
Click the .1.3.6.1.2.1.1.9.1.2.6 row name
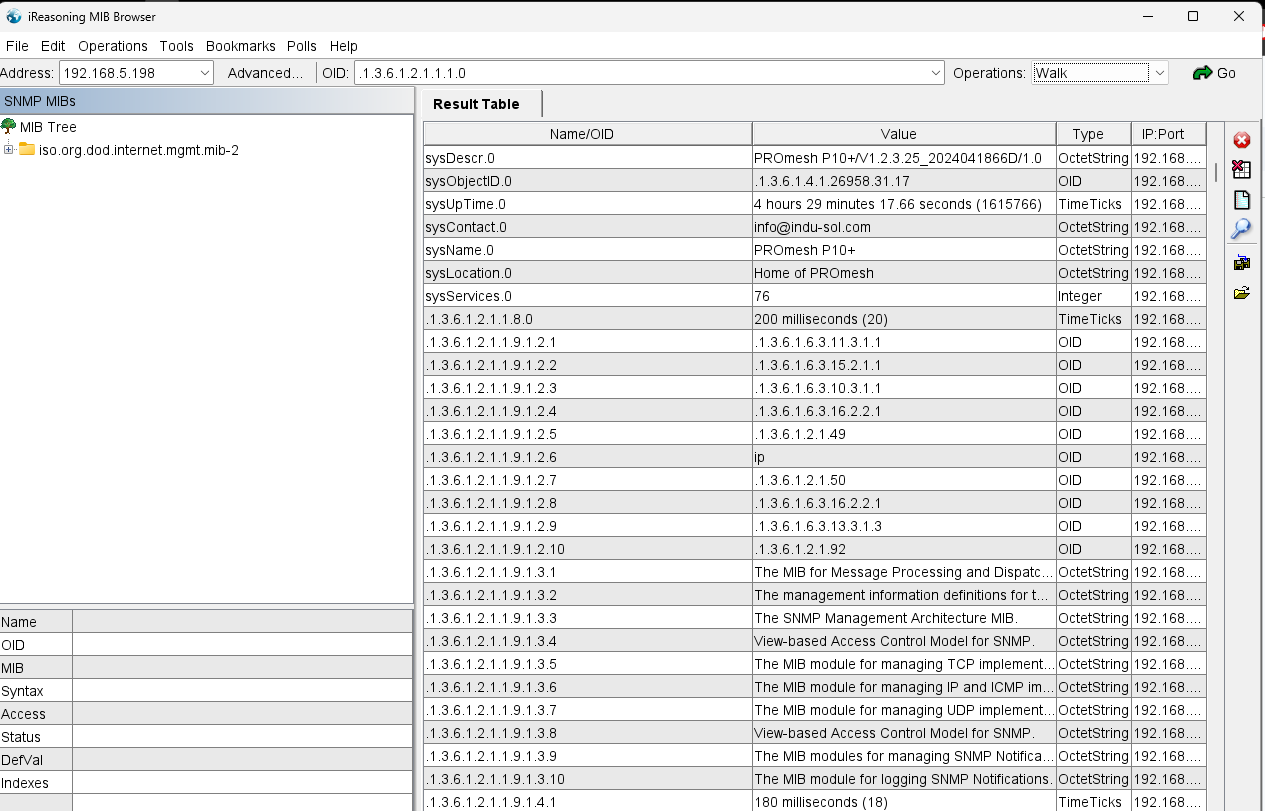pos(588,457)
